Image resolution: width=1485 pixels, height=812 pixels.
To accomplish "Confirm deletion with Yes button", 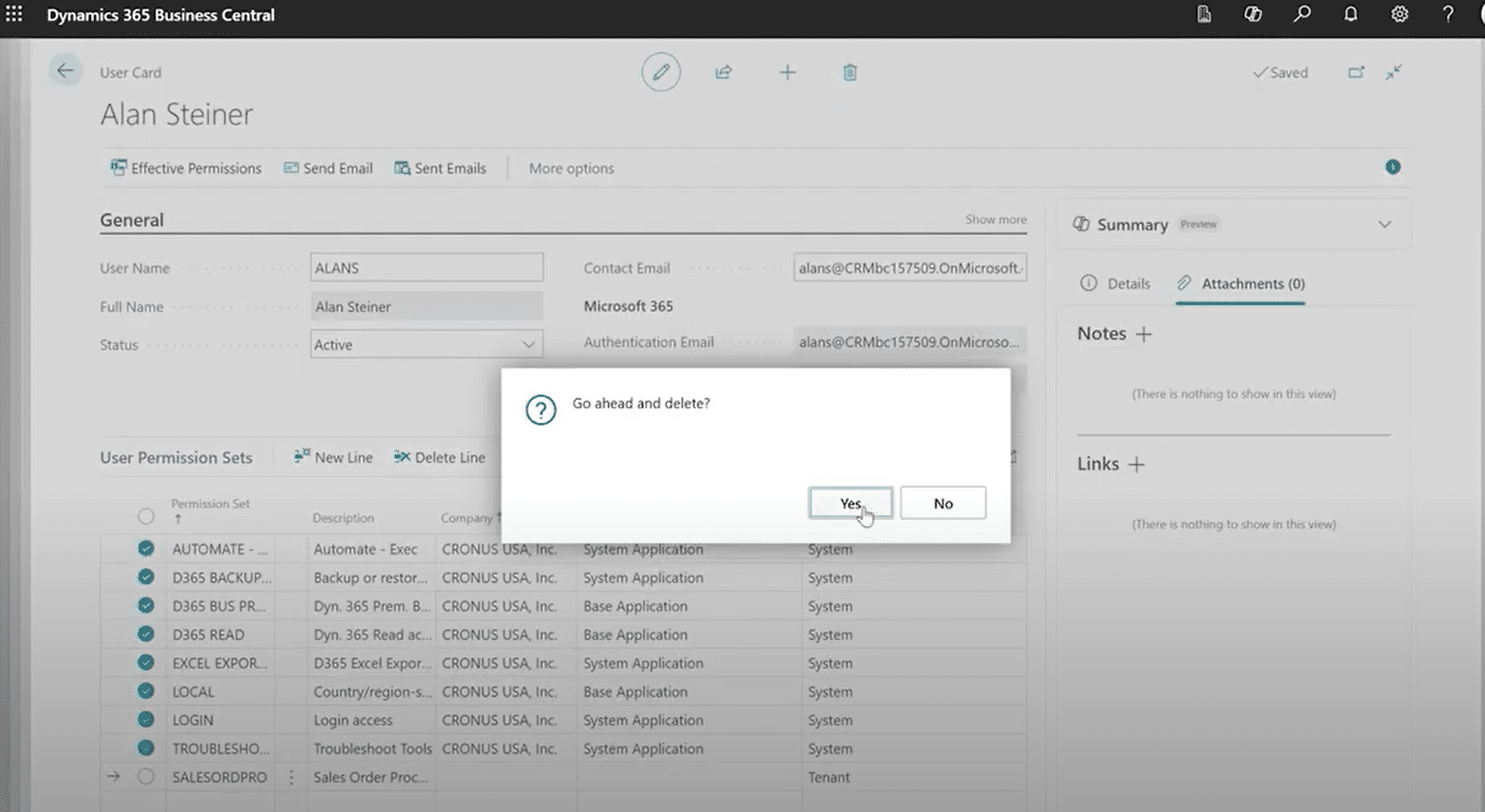I will tap(850, 503).
